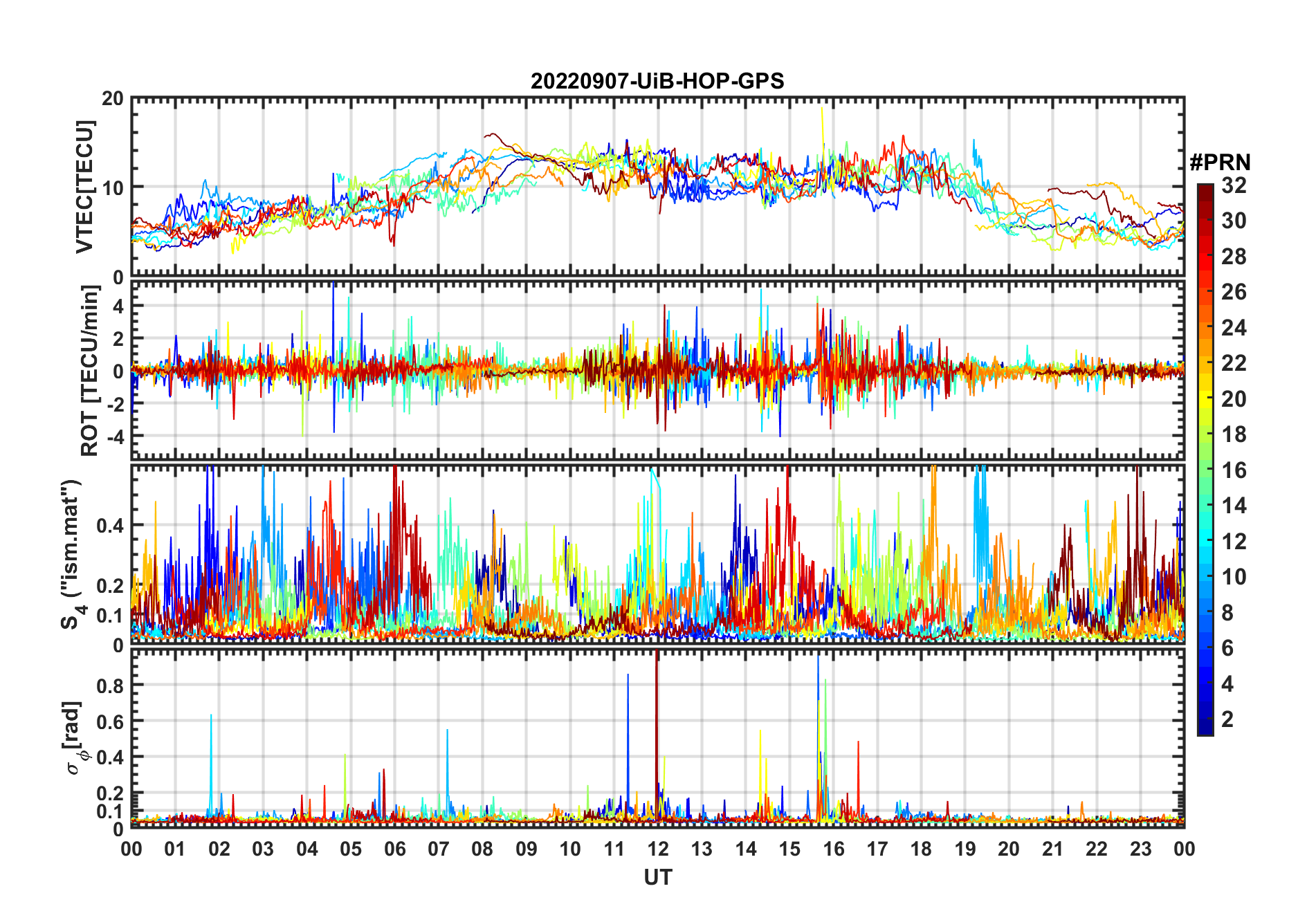Select PRN colorbar tick label 18

click(1234, 434)
